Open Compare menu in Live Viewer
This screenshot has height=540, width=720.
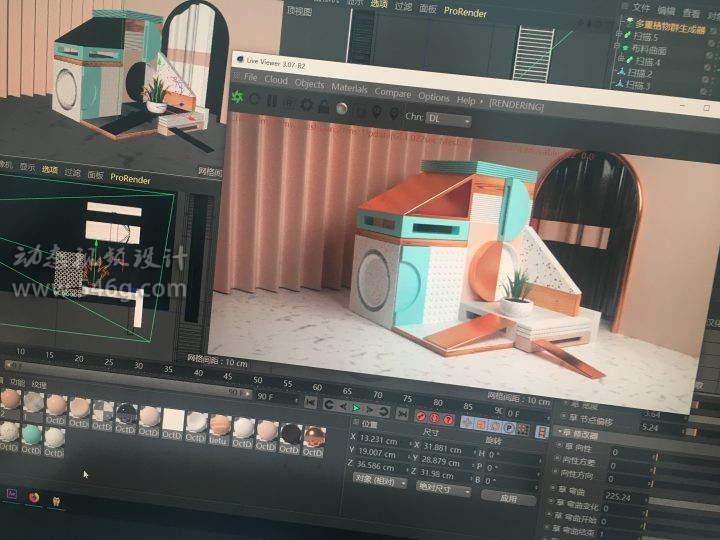click(393, 92)
